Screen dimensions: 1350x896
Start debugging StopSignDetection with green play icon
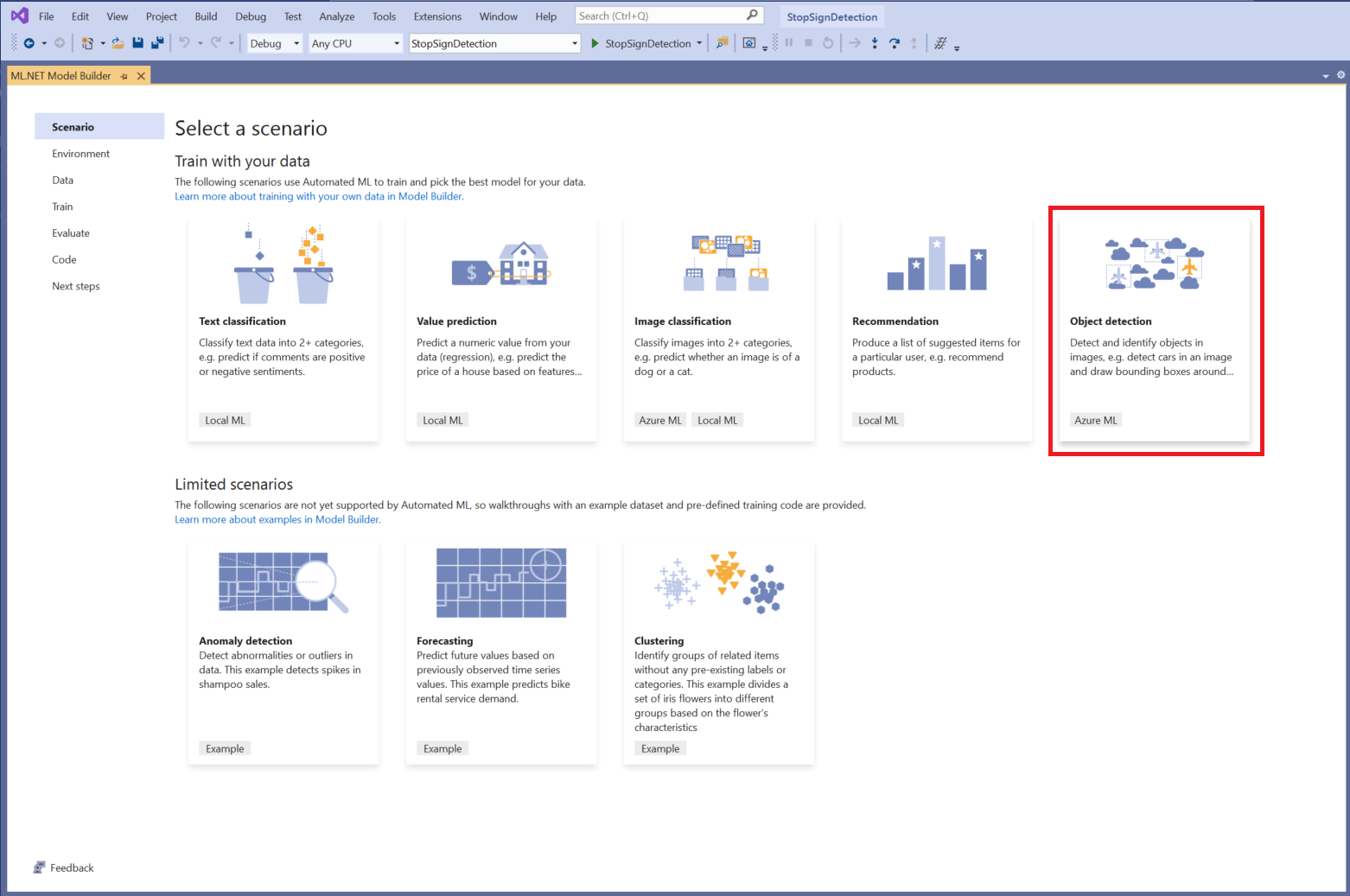(x=595, y=42)
